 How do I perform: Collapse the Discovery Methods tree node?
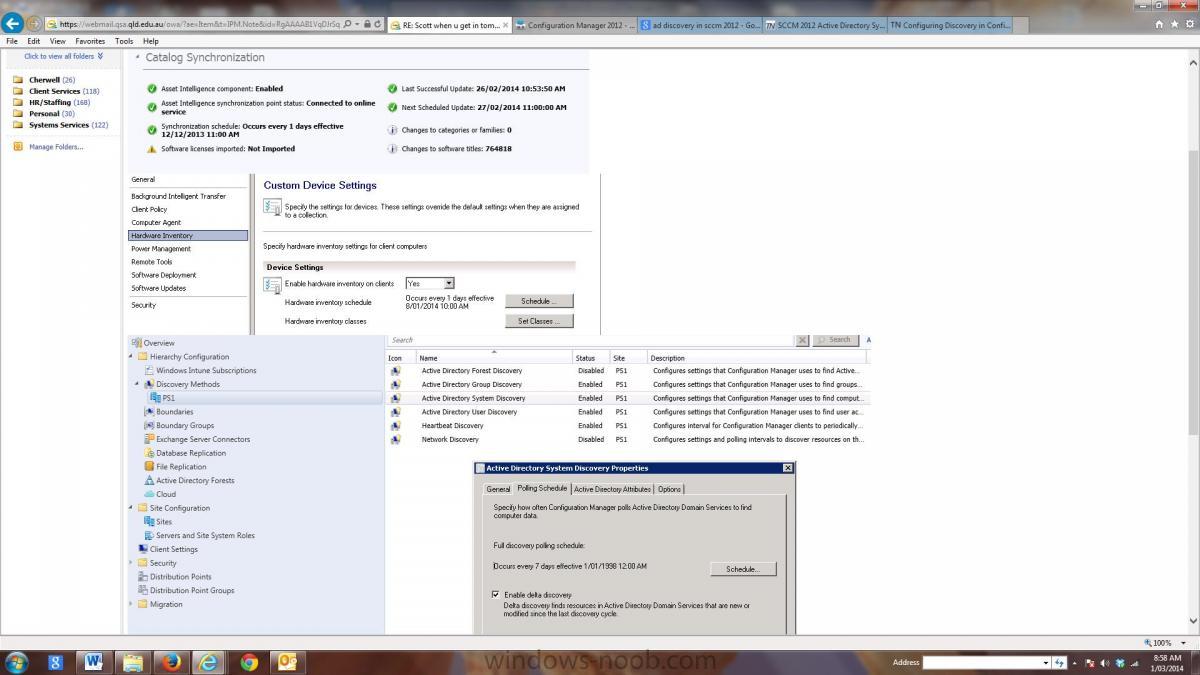(138, 384)
